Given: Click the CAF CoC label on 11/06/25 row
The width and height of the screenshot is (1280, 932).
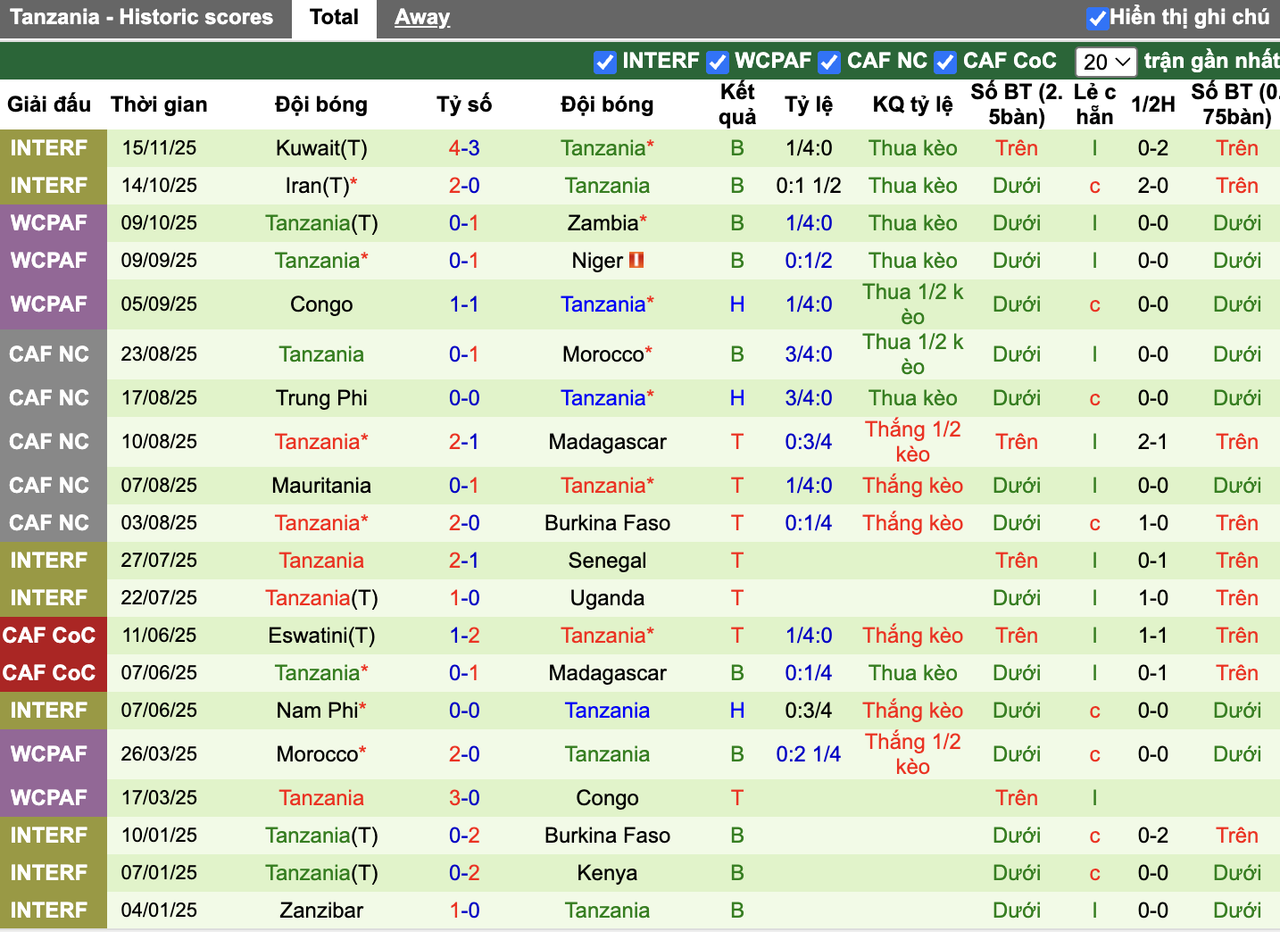Looking at the screenshot, I should click(49, 635).
